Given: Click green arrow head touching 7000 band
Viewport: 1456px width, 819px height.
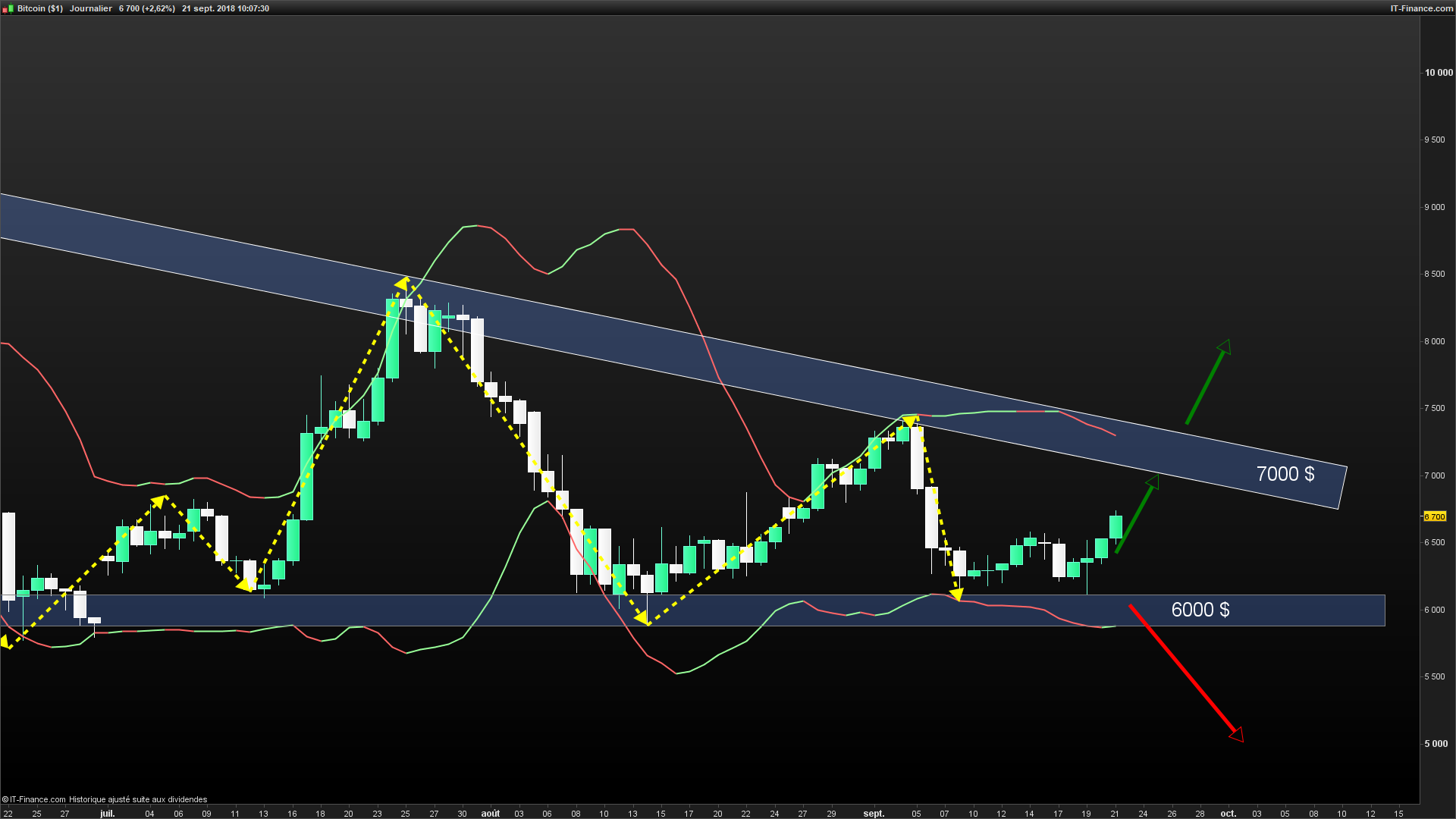Looking at the screenshot, I should [x=1152, y=482].
